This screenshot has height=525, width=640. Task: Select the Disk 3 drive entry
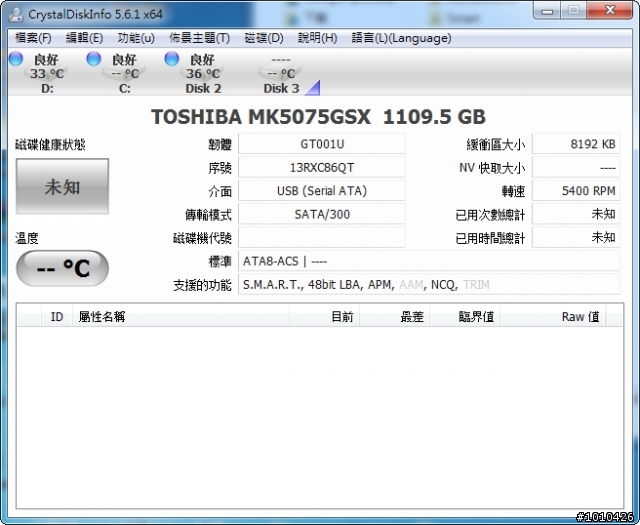coord(282,73)
